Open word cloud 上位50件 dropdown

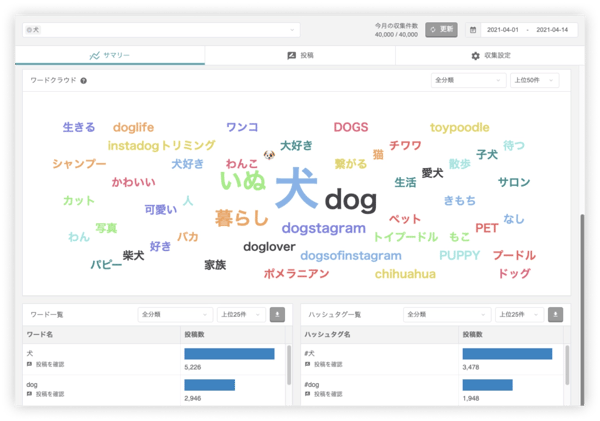pyautogui.click(x=534, y=80)
